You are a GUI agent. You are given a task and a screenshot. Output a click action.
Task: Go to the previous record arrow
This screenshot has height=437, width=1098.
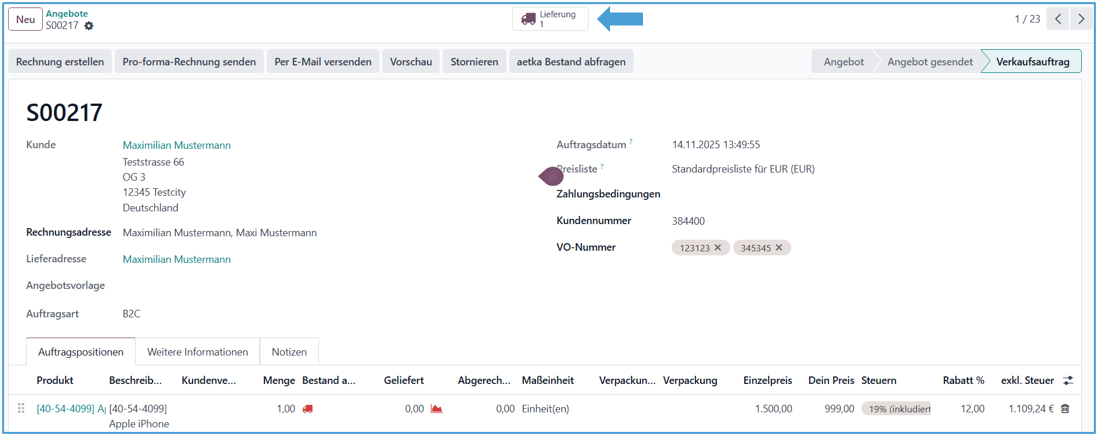[1058, 19]
